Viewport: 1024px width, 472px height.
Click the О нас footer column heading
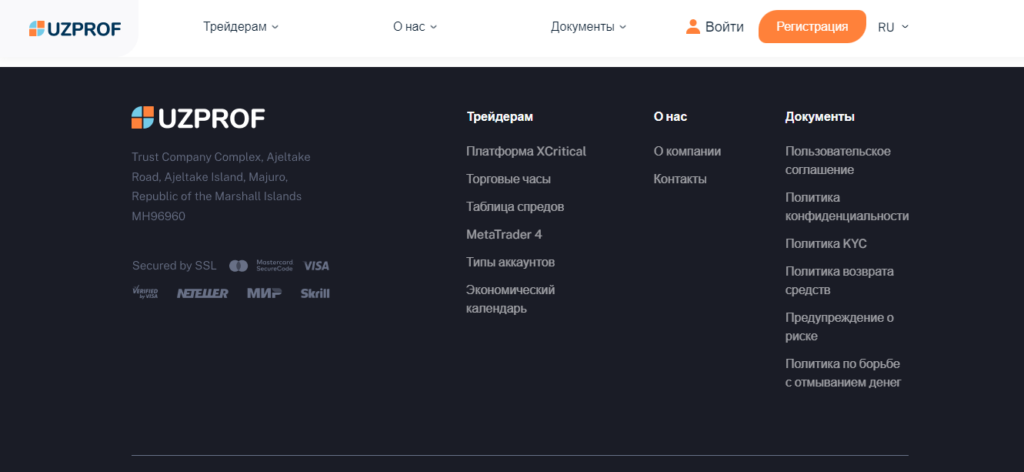click(670, 117)
